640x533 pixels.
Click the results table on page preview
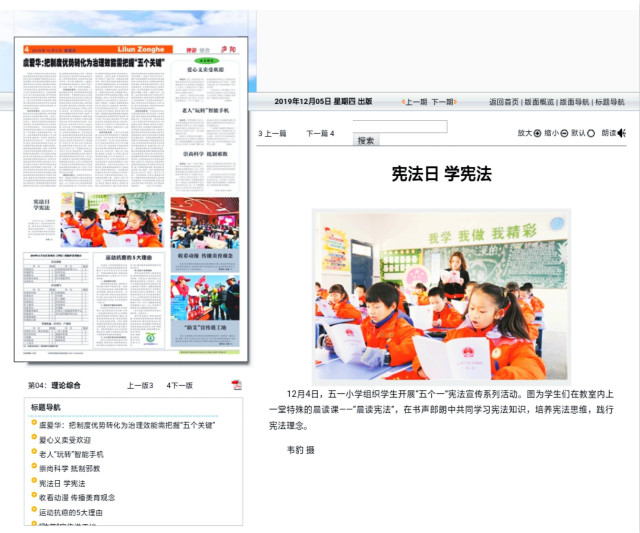(56, 300)
